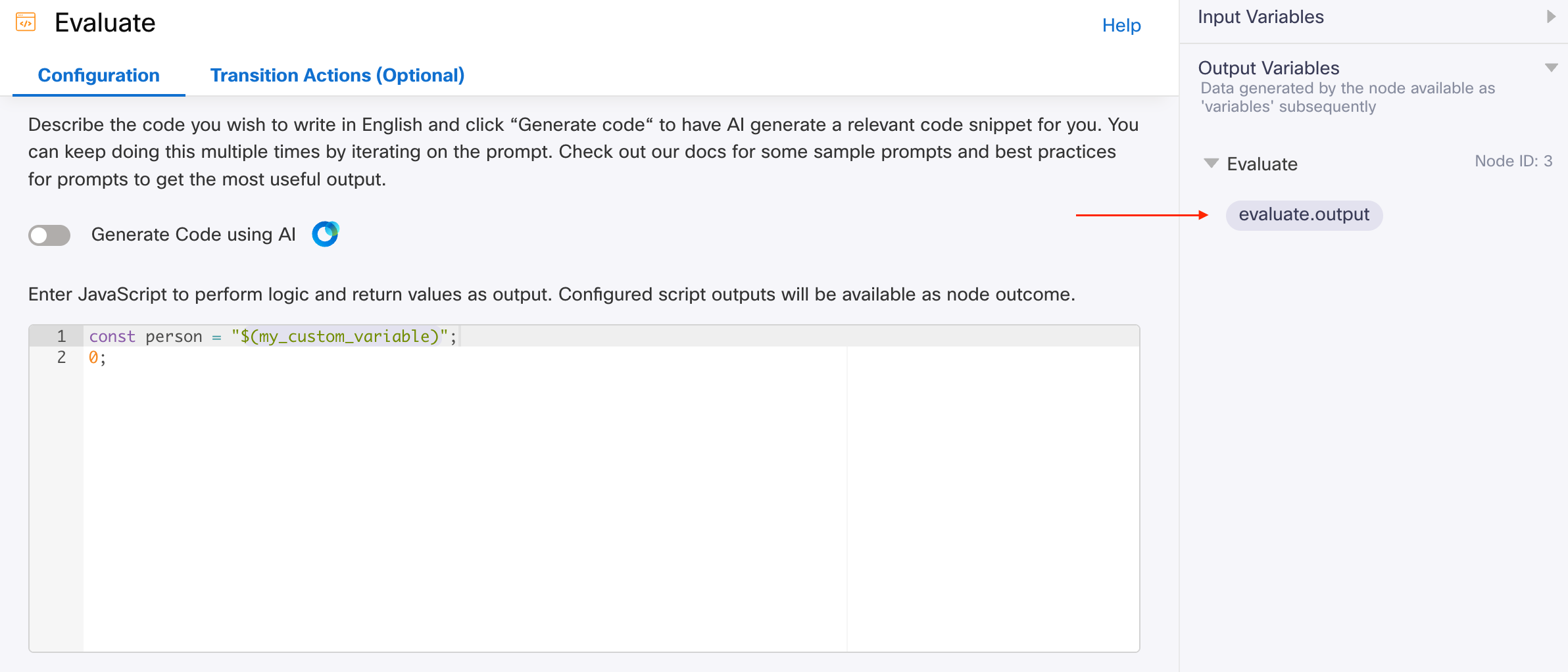
Task: Enable Generate Code using AI toggle
Action: (x=49, y=235)
